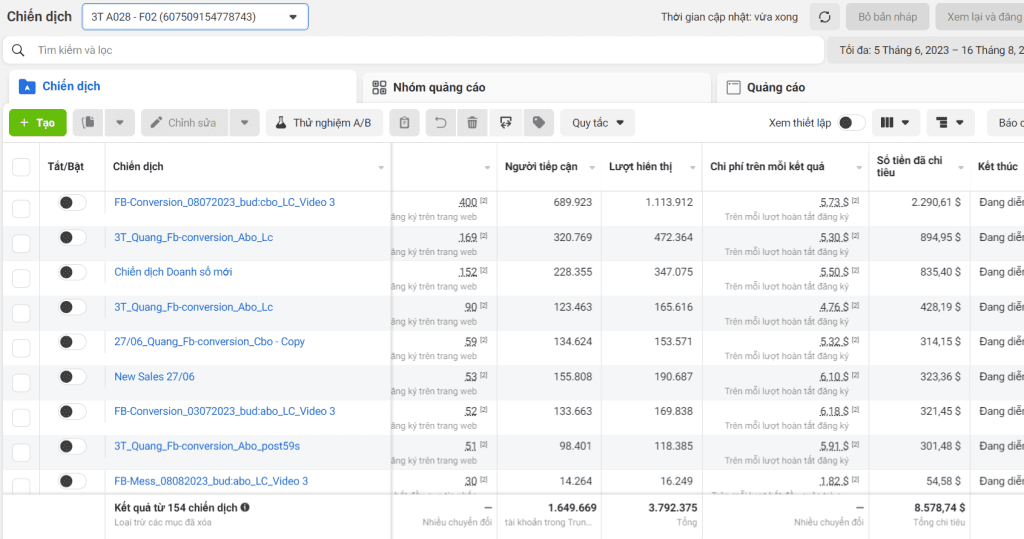Click the green Tạo button
Image resolution: width=1024 pixels, height=539 pixels.
[x=38, y=123]
